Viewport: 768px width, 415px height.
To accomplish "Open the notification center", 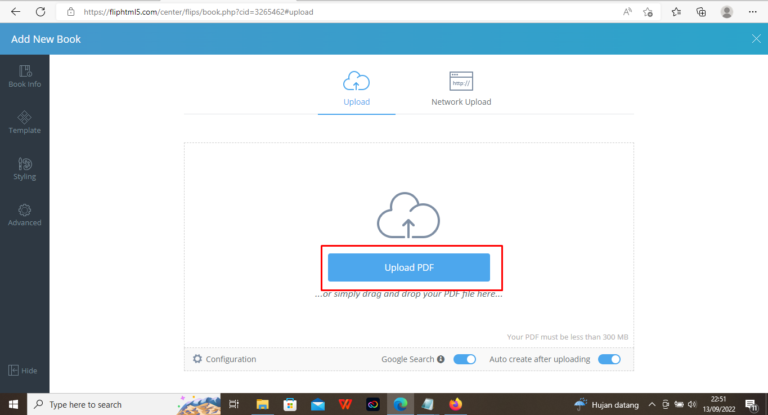I will tap(751, 405).
